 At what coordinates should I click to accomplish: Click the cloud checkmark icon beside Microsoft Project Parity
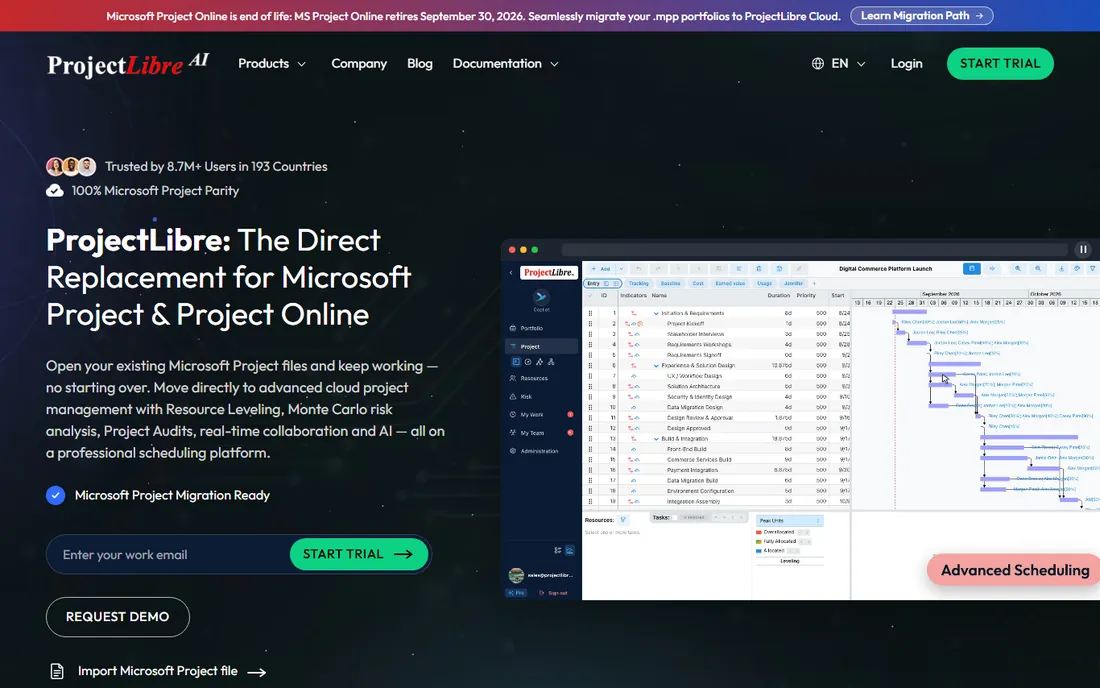coord(55,191)
